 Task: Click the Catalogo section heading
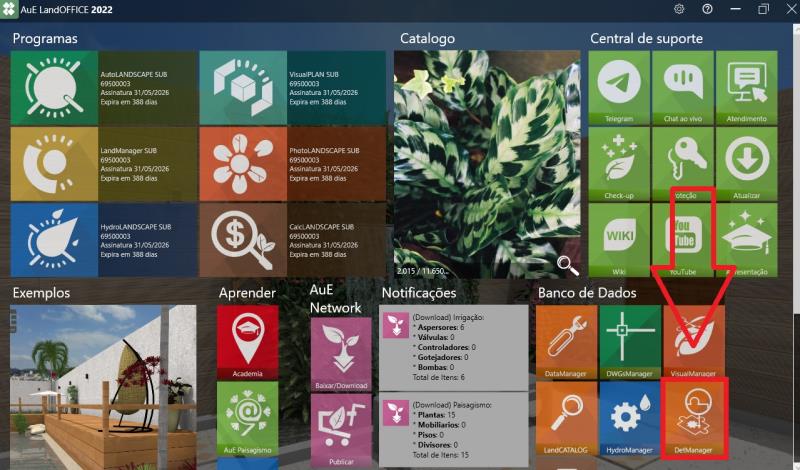tap(428, 38)
